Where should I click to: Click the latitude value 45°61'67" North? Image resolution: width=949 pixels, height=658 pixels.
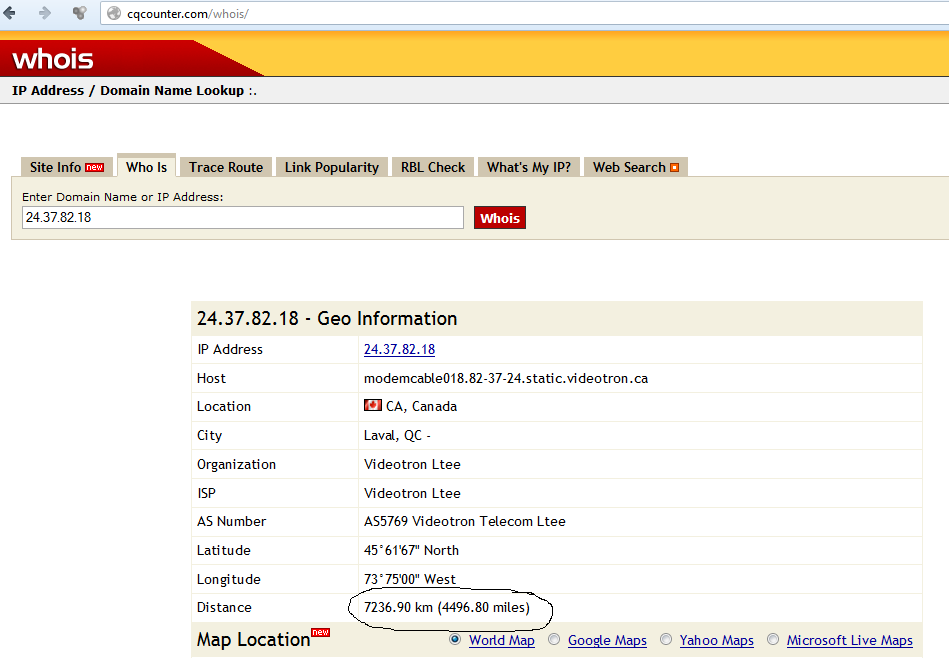click(x=412, y=550)
